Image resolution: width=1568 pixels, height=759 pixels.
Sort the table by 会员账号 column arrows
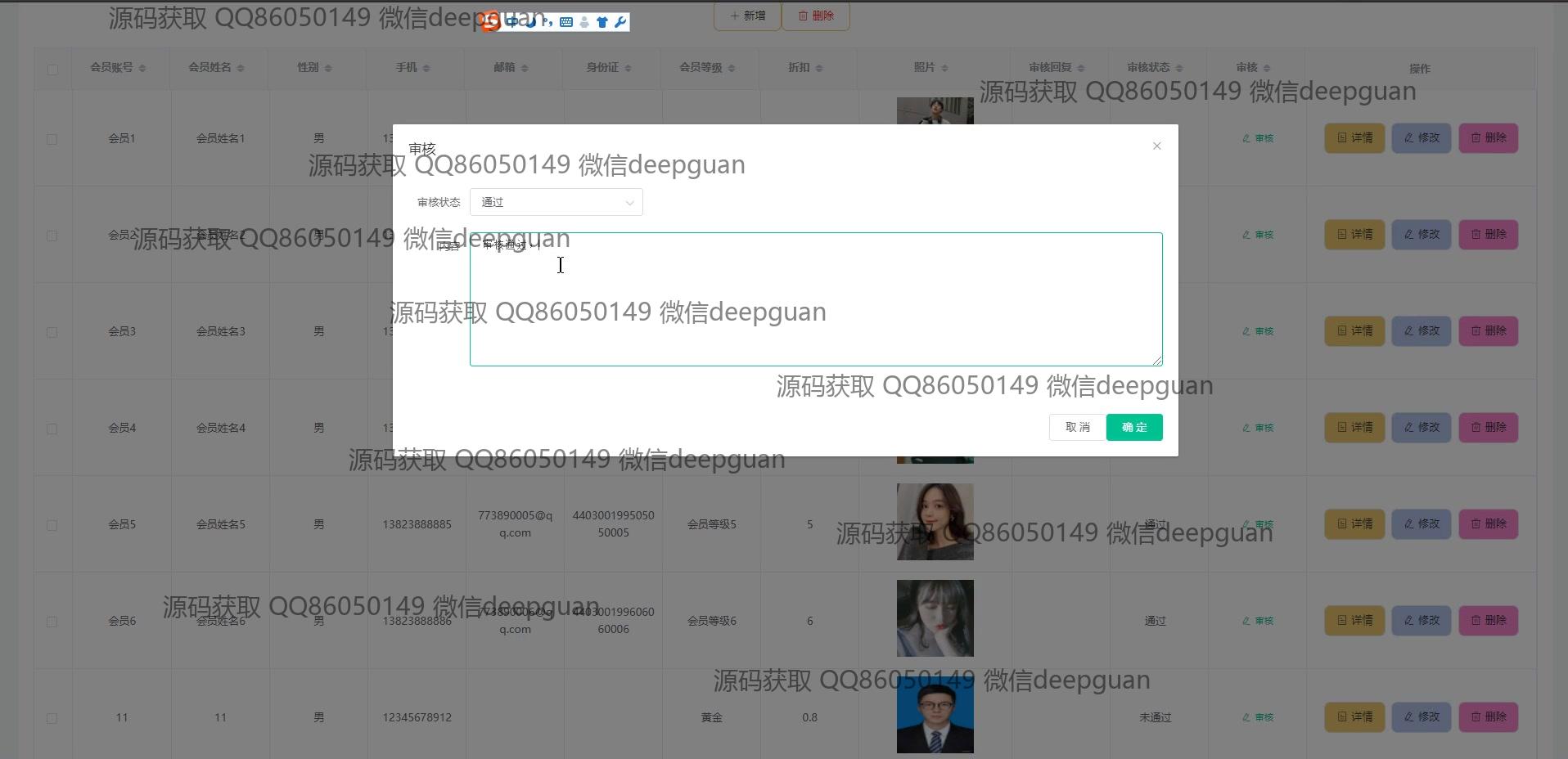[x=142, y=68]
